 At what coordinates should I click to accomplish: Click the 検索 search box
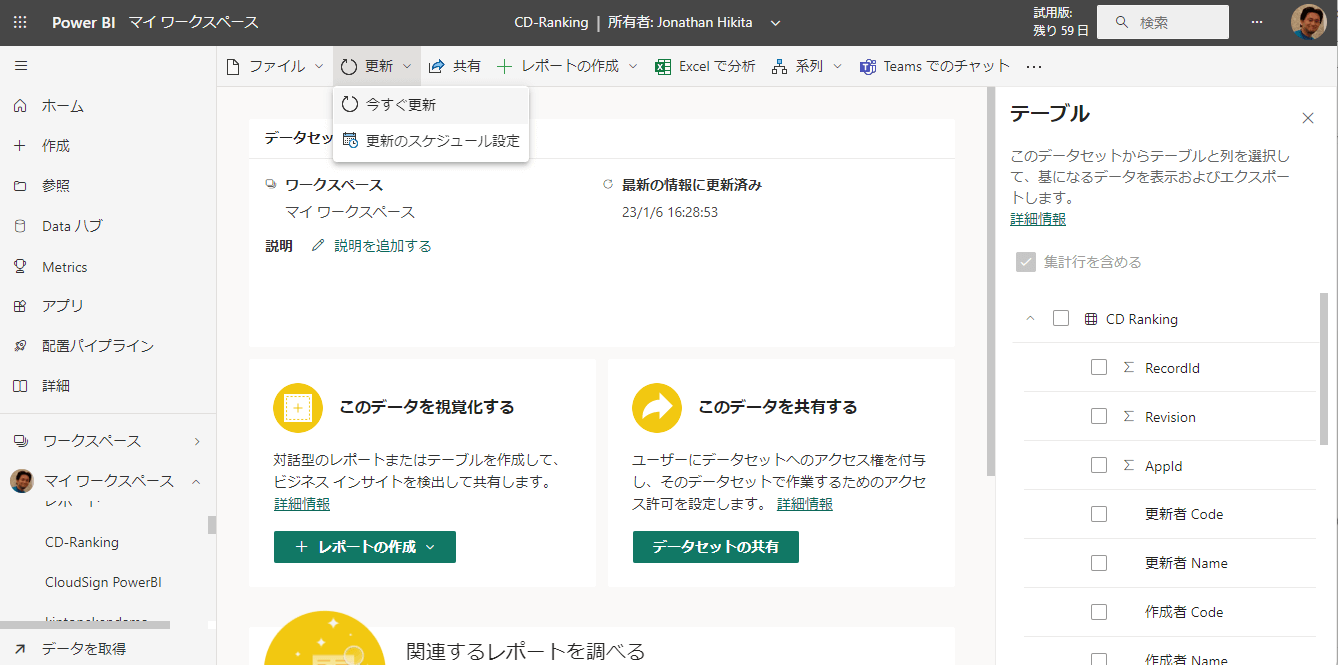pos(1163,22)
